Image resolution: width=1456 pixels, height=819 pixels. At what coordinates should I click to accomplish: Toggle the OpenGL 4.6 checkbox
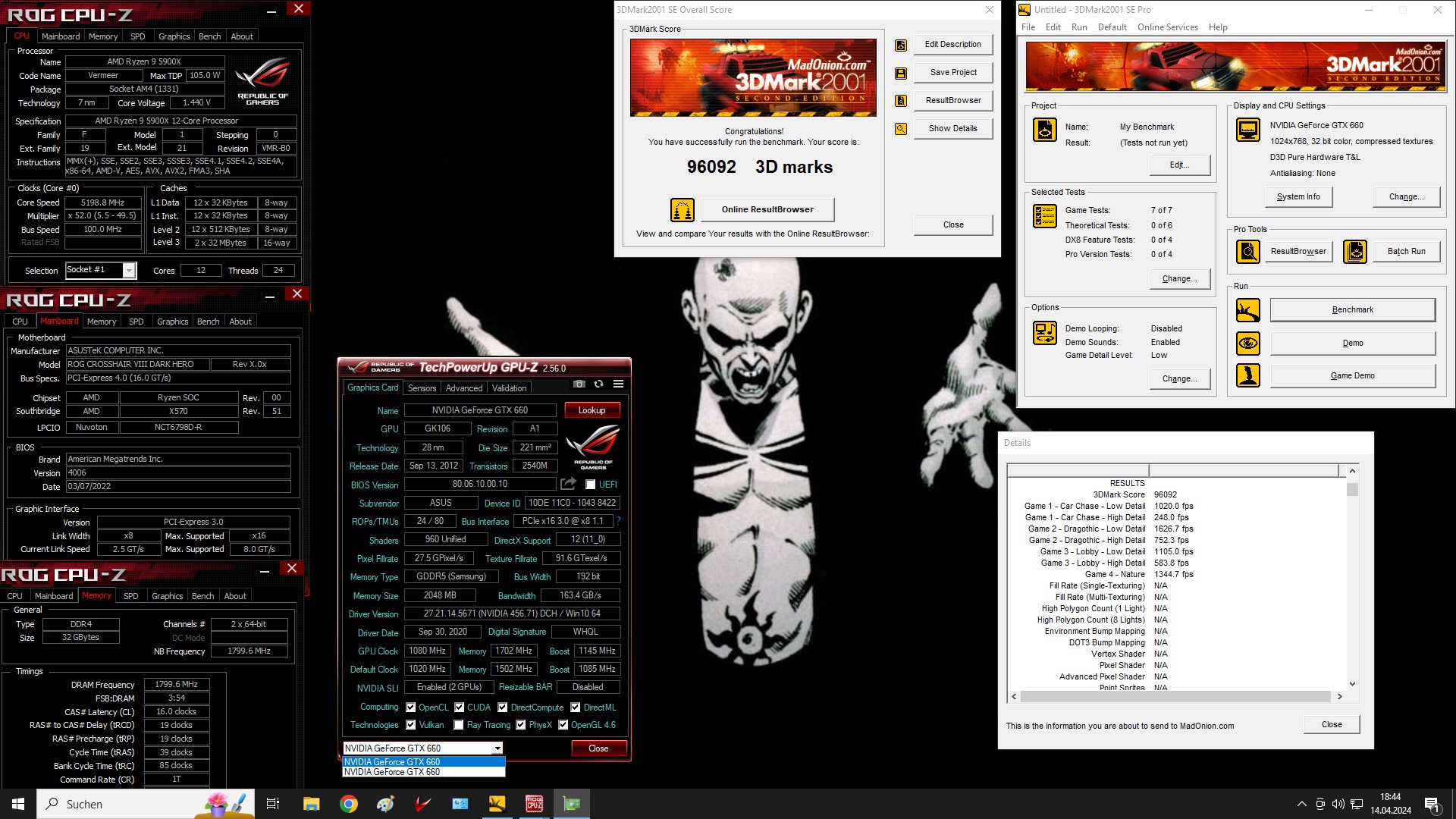563,725
